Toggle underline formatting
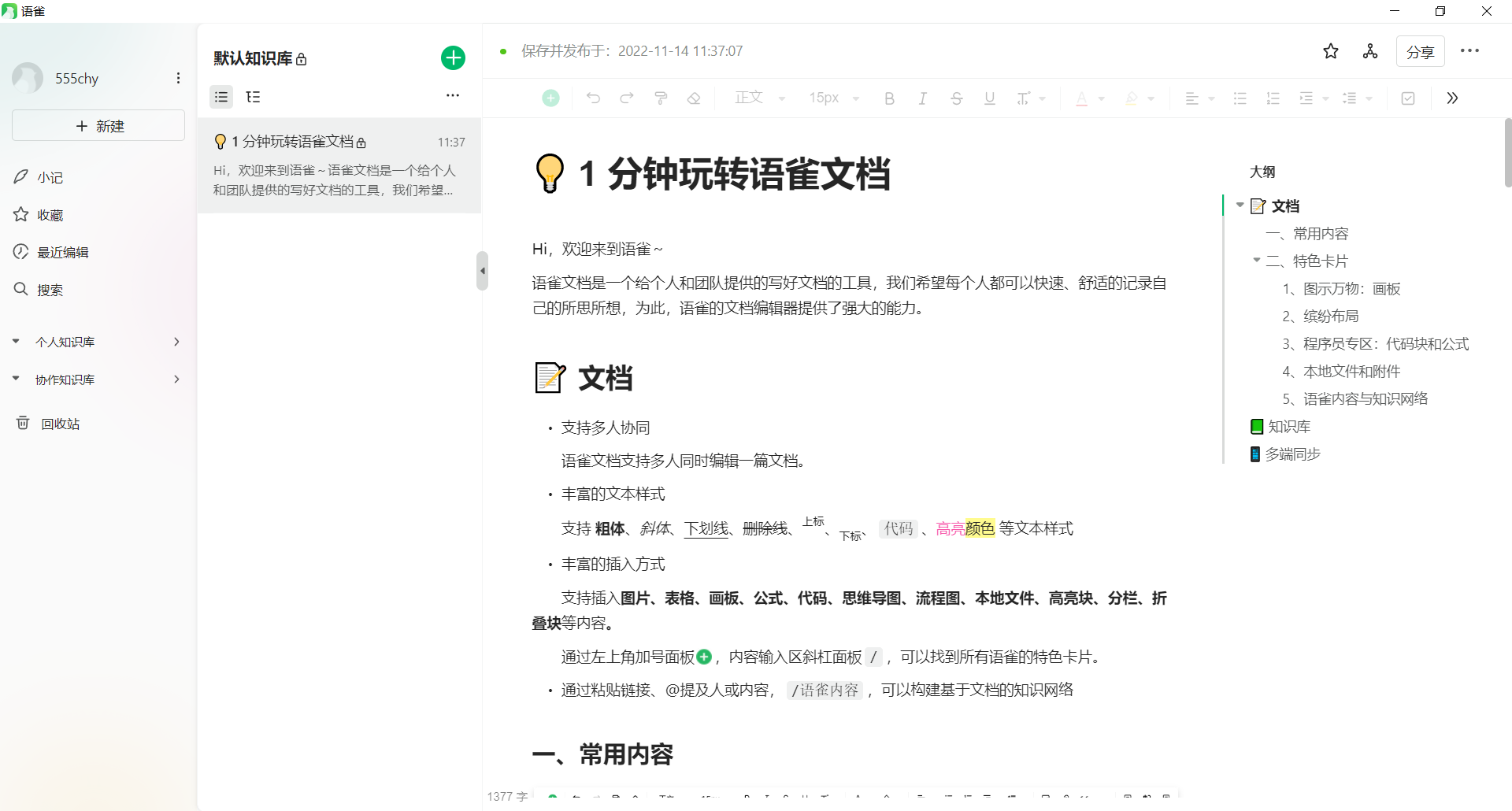 [x=990, y=98]
